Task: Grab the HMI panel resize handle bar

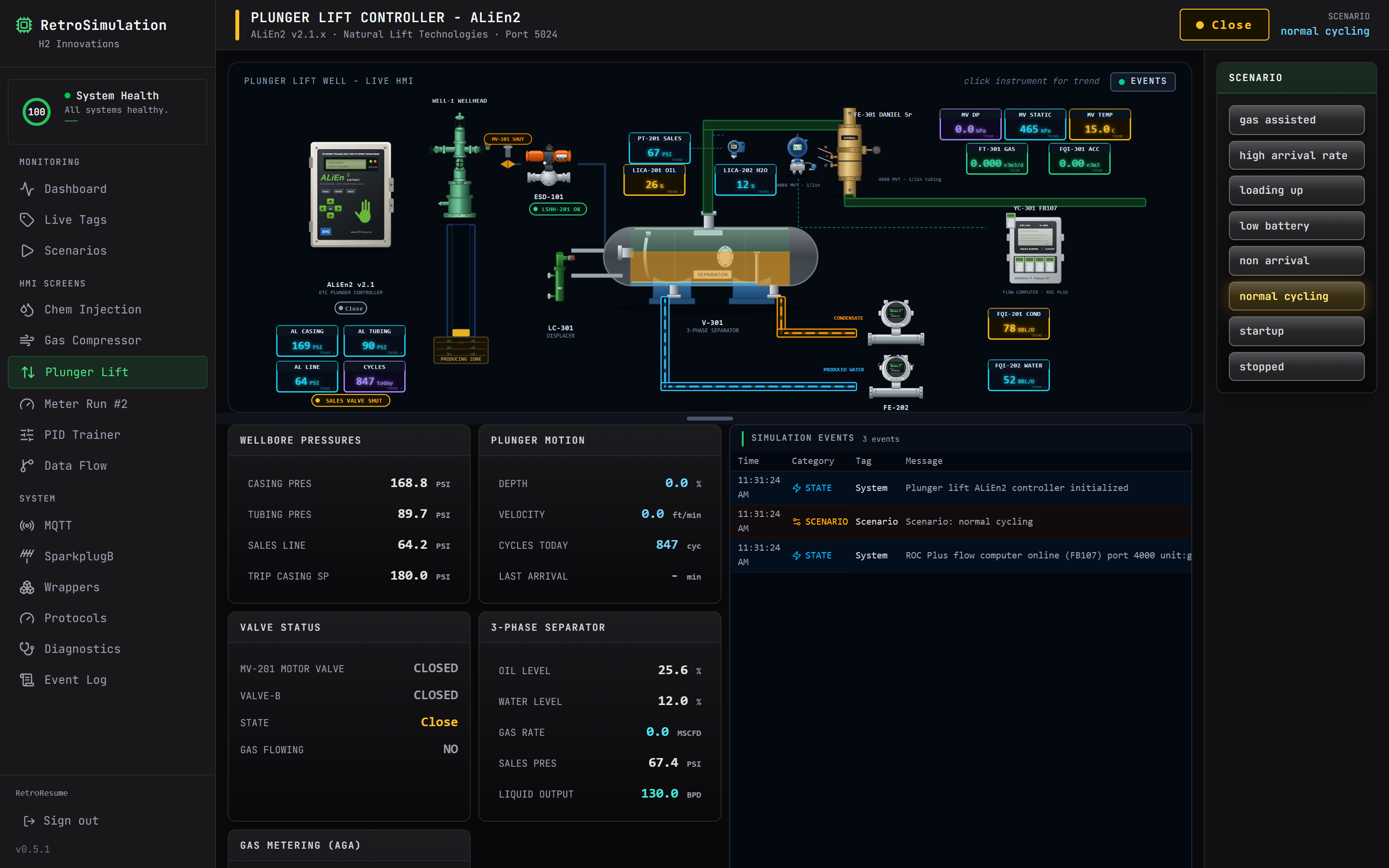Action: pyautogui.click(x=709, y=419)
